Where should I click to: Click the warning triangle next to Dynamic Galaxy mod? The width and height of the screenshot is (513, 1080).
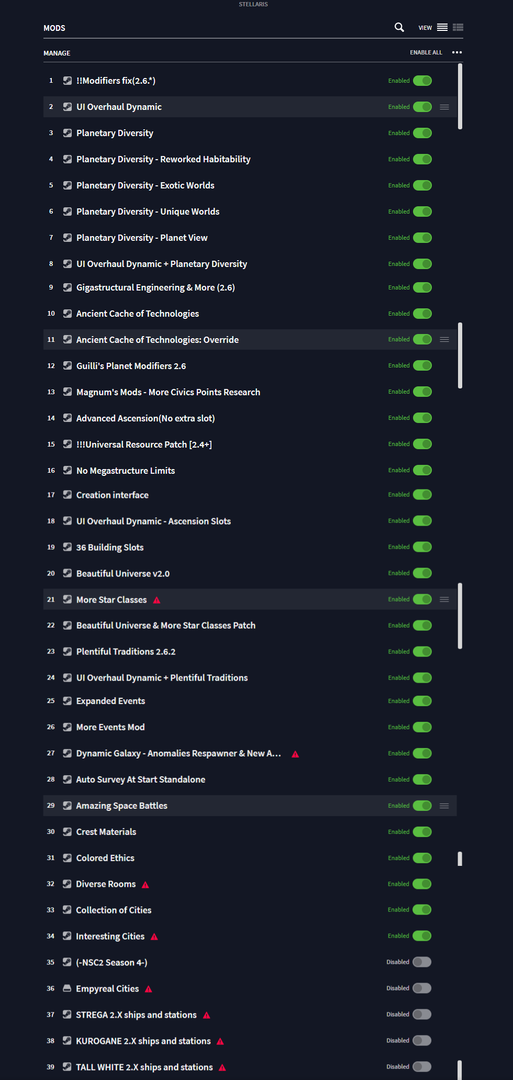295,754
